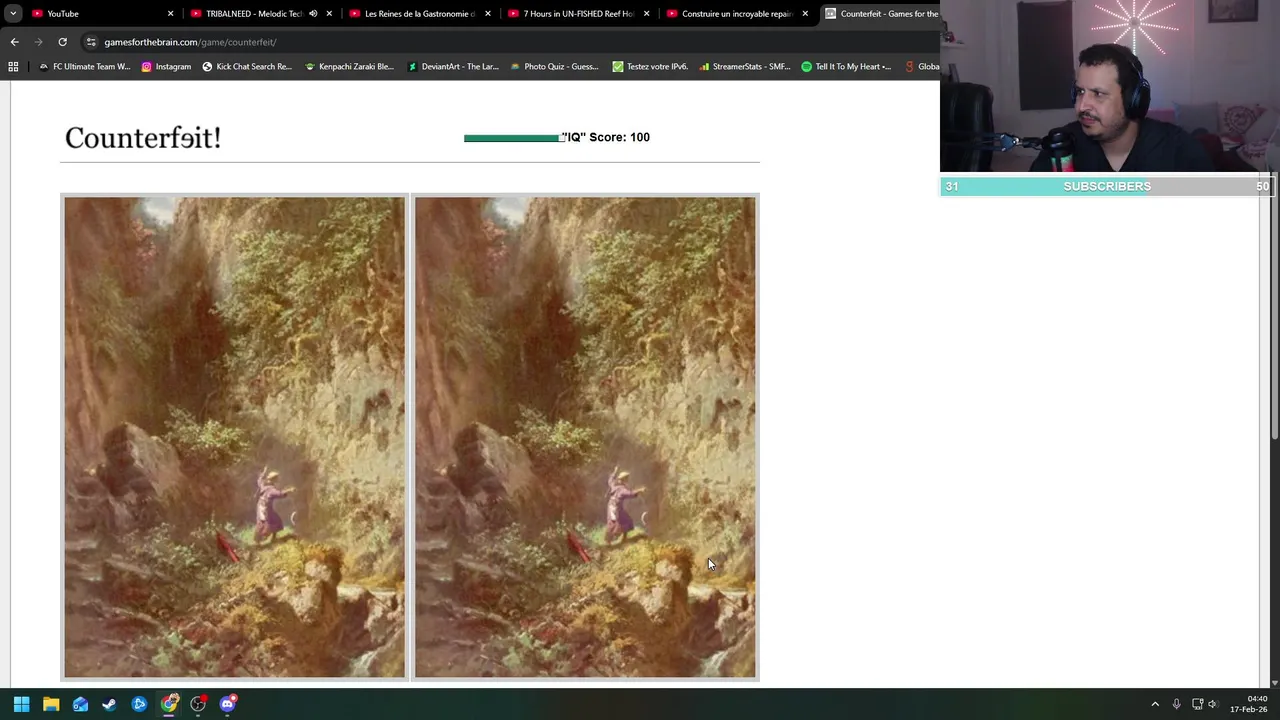Click the streamer webcam overlay
The height and width of the screenshot is (720, 1280).
(1110, 88)
